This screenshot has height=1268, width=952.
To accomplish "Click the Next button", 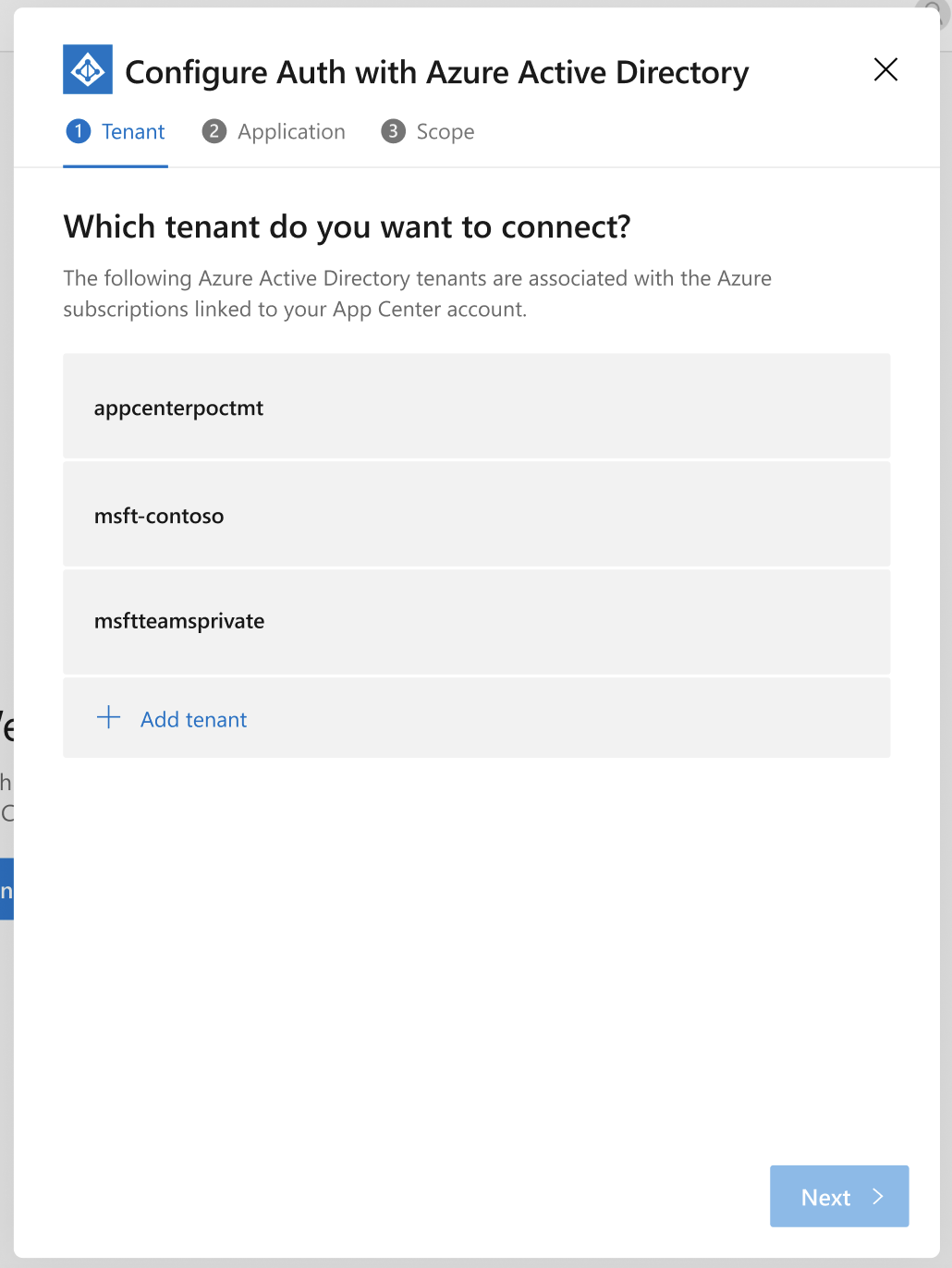I will tap(838, 1196).
